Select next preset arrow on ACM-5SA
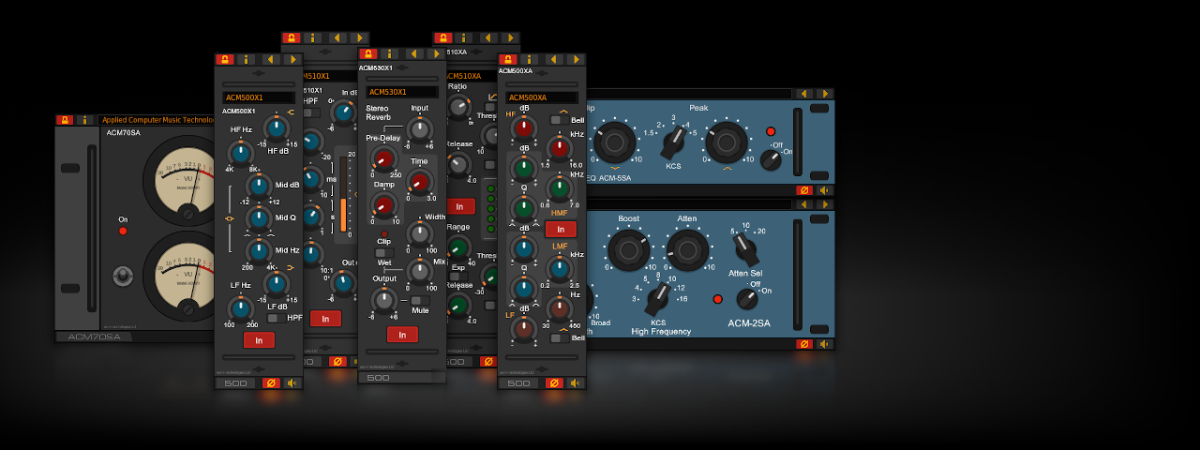Viewport: 1200px width, 450px height. 824,93
